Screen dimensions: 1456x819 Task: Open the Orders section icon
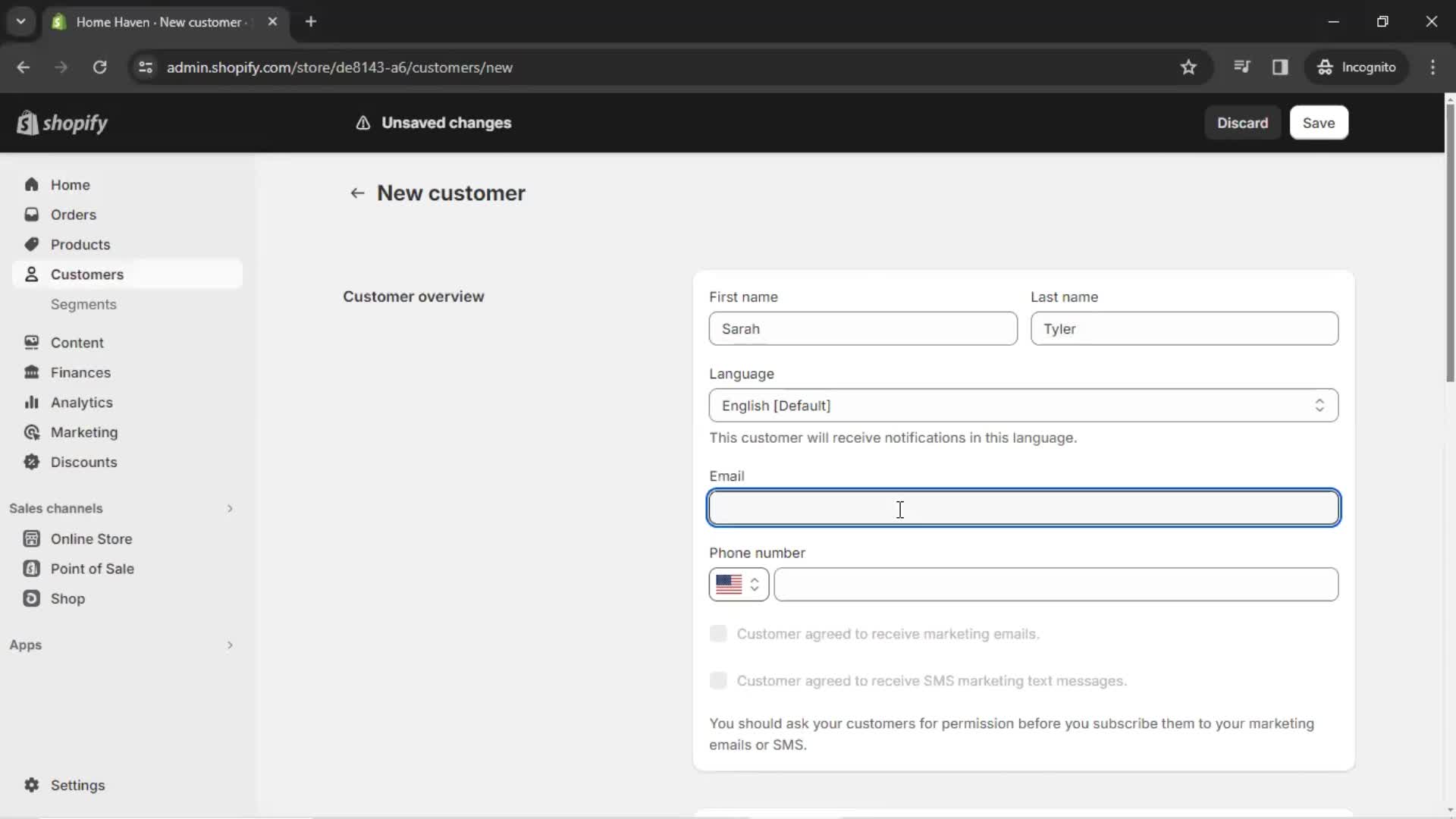pyautogui.click(x=31, y=214)
